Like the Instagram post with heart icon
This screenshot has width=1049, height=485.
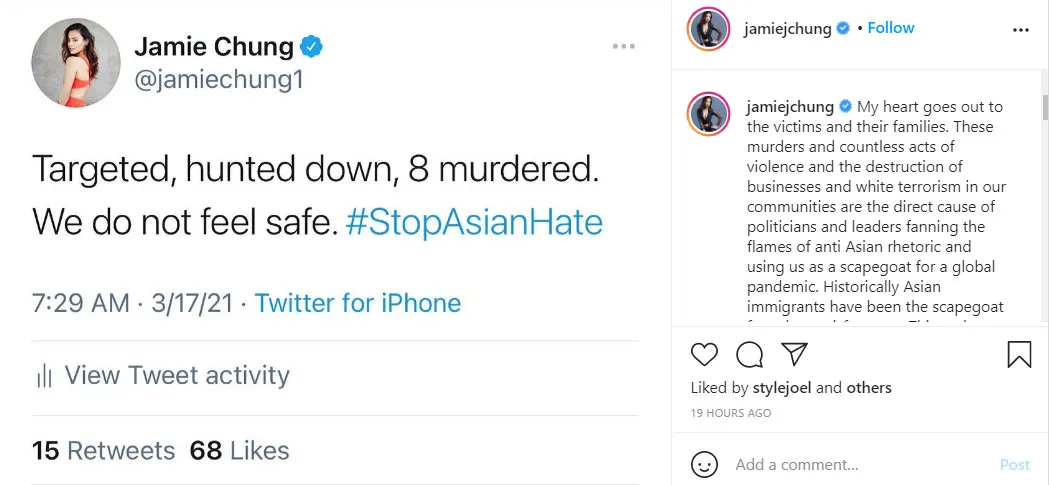(x=705, y=354)
